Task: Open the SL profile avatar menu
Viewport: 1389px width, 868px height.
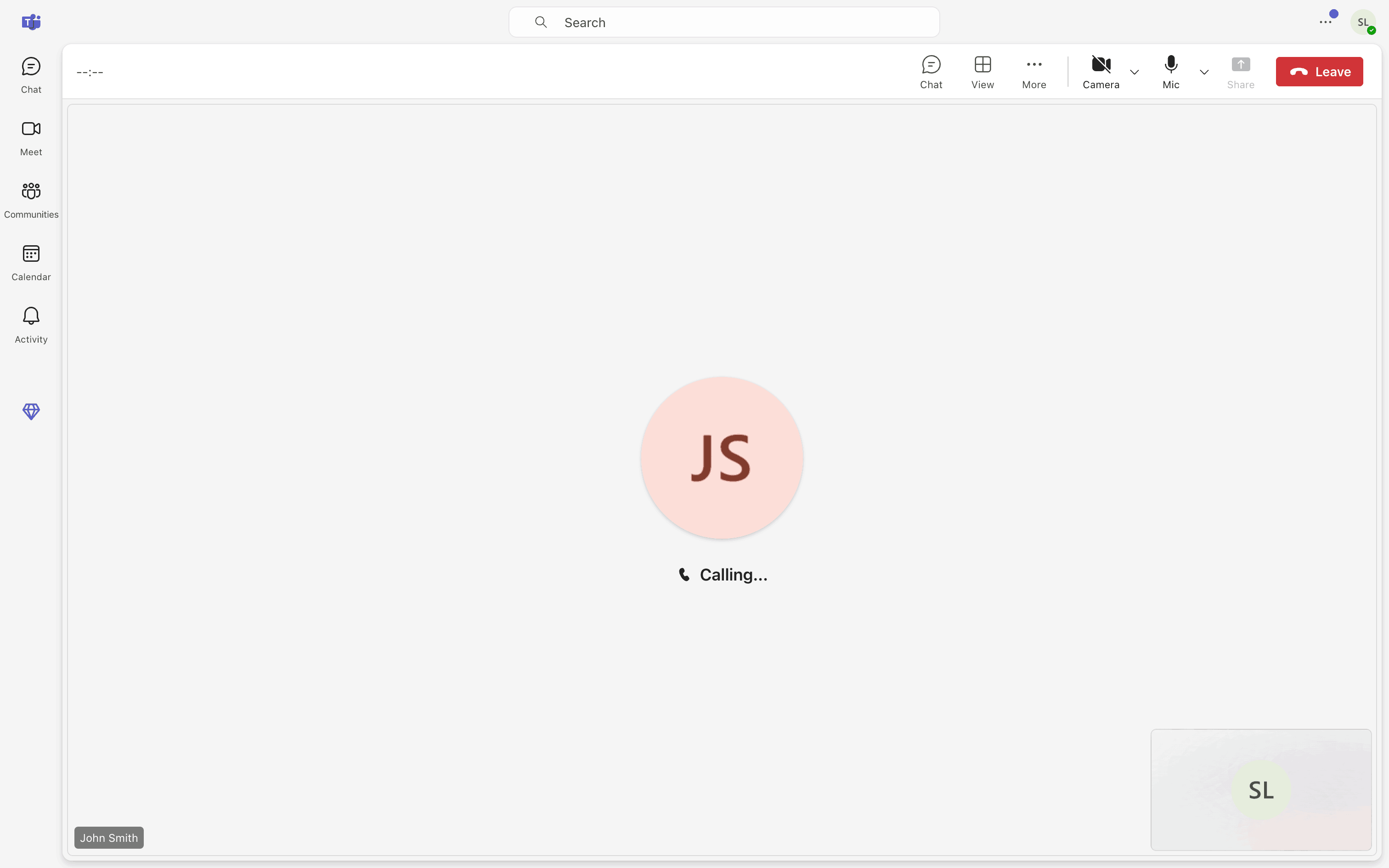Action: [1363, 23]
